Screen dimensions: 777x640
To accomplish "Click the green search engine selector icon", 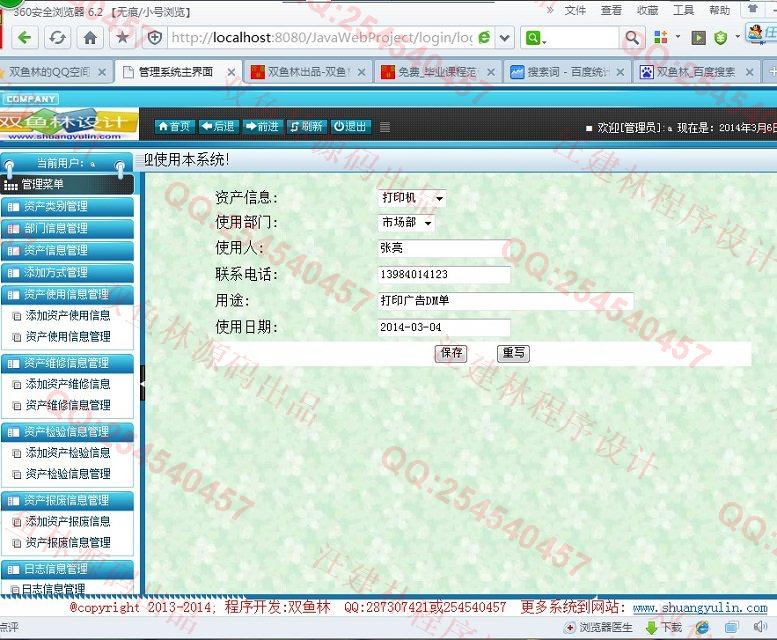I will pyautogui.click(x=534, y=38).
